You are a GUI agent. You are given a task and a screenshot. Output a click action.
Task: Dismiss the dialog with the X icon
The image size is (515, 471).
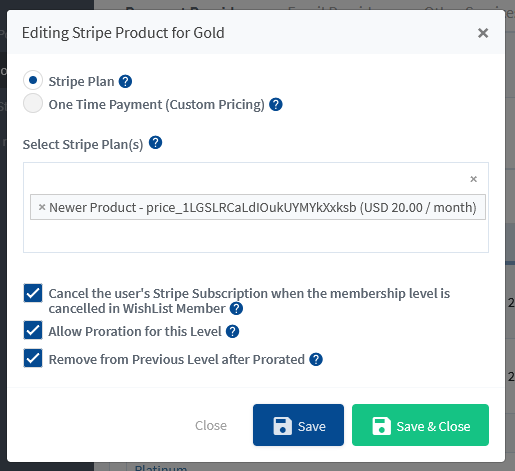click(x=483, y=33)
